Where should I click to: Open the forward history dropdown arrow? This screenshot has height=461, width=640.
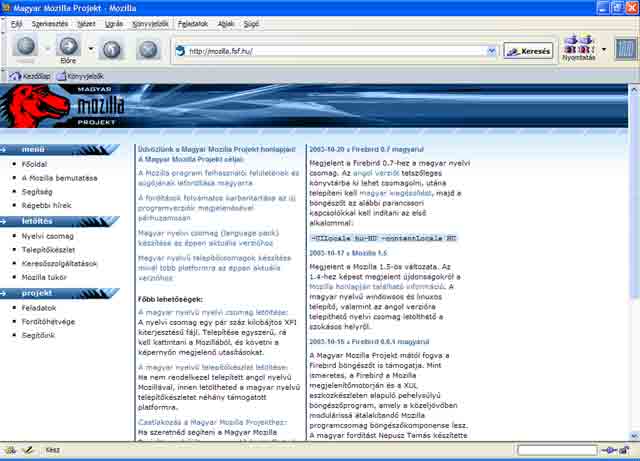click(x=91, y=49)
